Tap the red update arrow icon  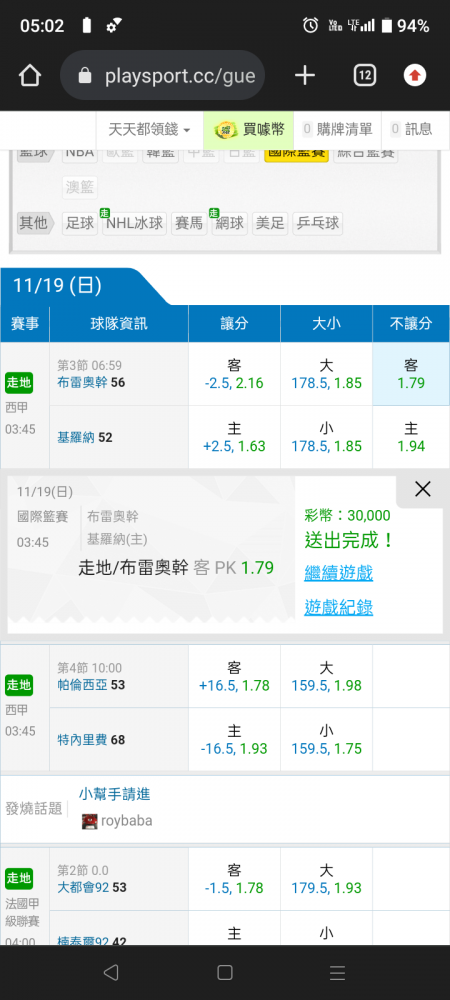coord(415,76)
